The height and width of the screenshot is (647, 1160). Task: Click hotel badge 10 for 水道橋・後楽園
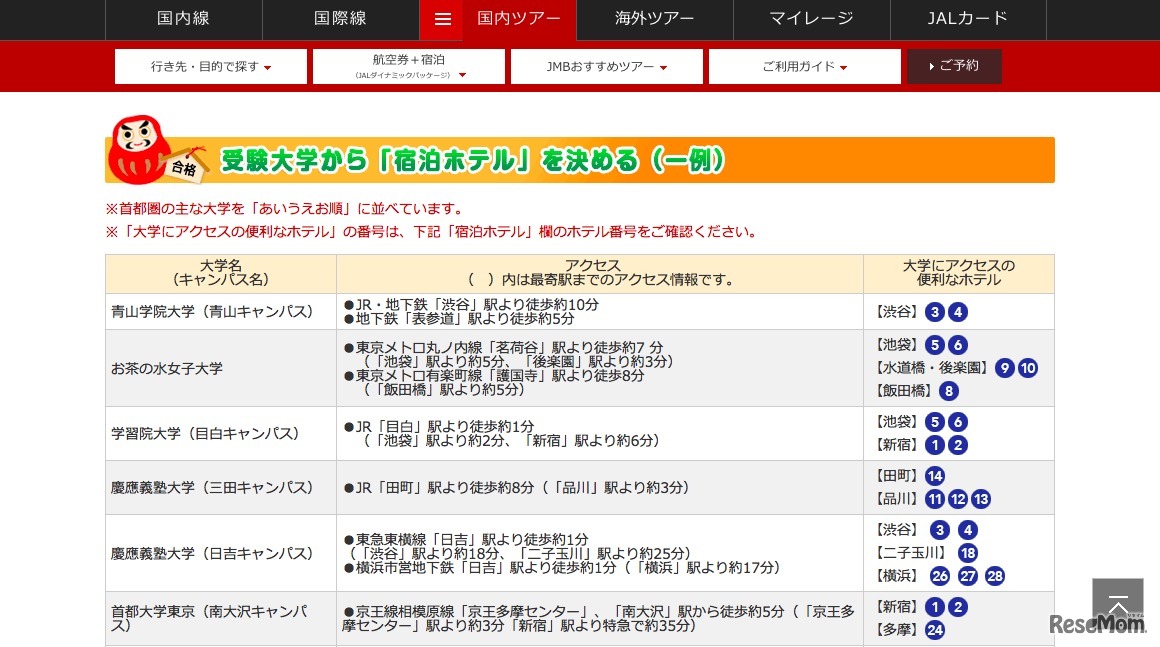[x=1027, y=368]
